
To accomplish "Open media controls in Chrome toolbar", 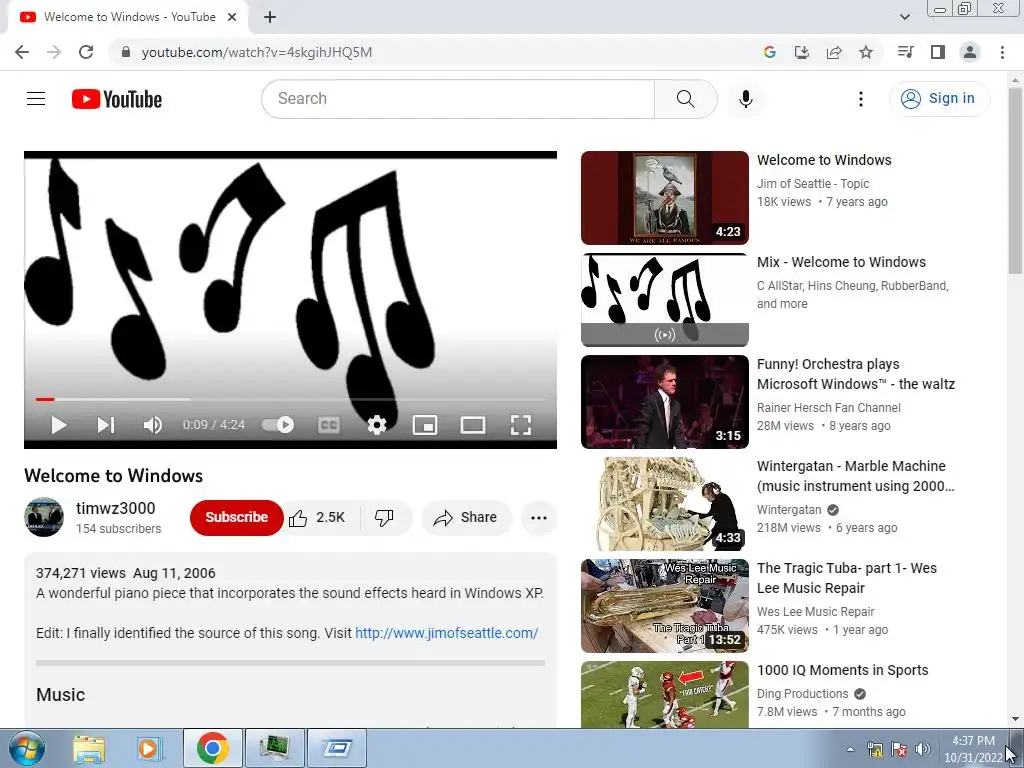I will pos(905,52).
